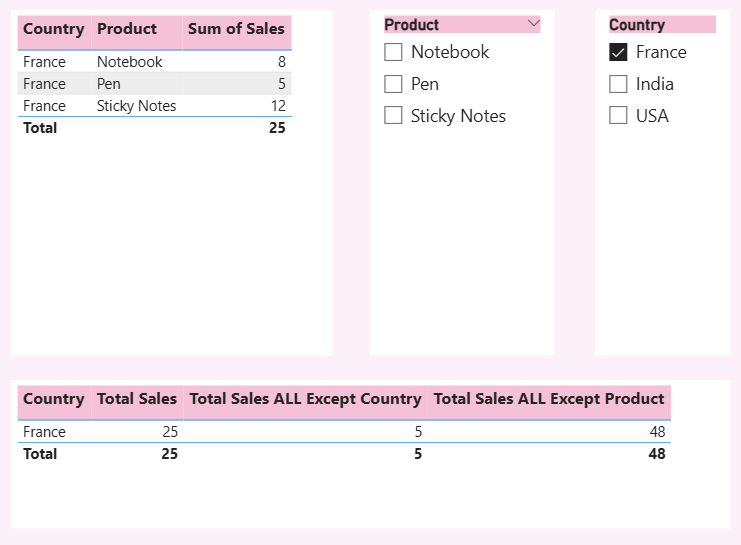Select France row in the bottom measures table
The height and width of the screenshot is (545, 741).
pyautogui.click(x=44, y=432)
